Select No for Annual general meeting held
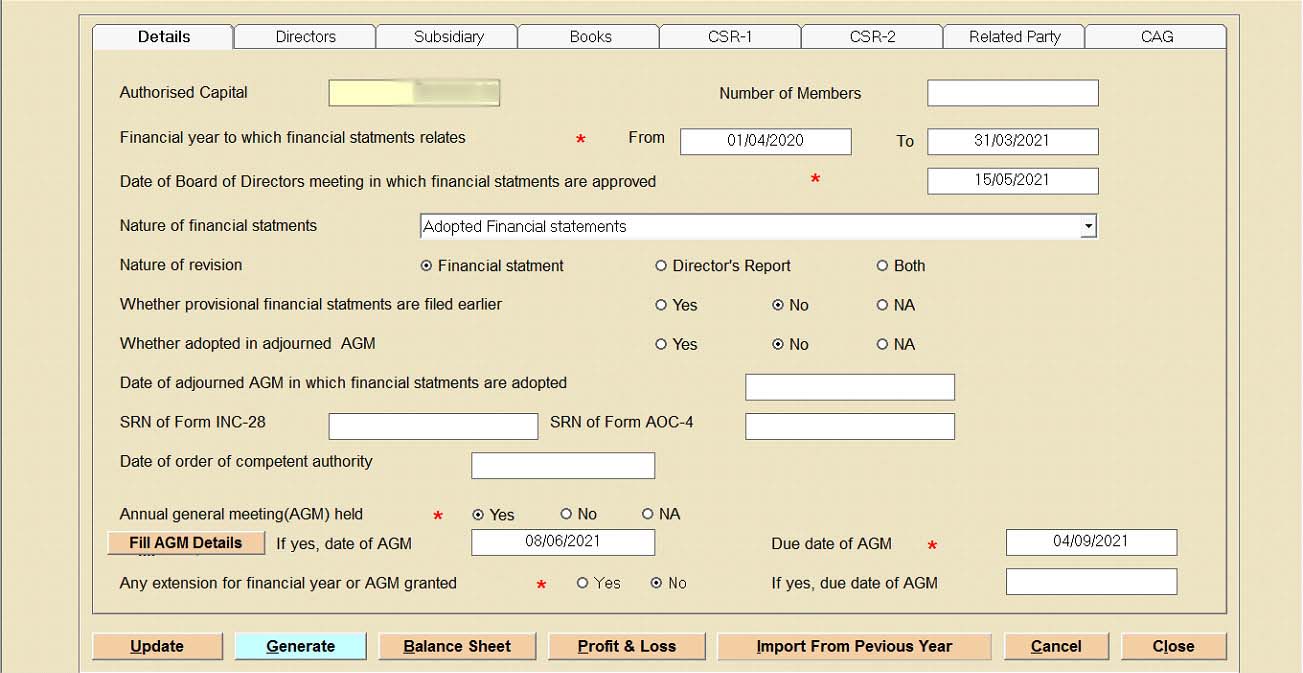This screenshot has width=1303, height=673. (566, 514)
